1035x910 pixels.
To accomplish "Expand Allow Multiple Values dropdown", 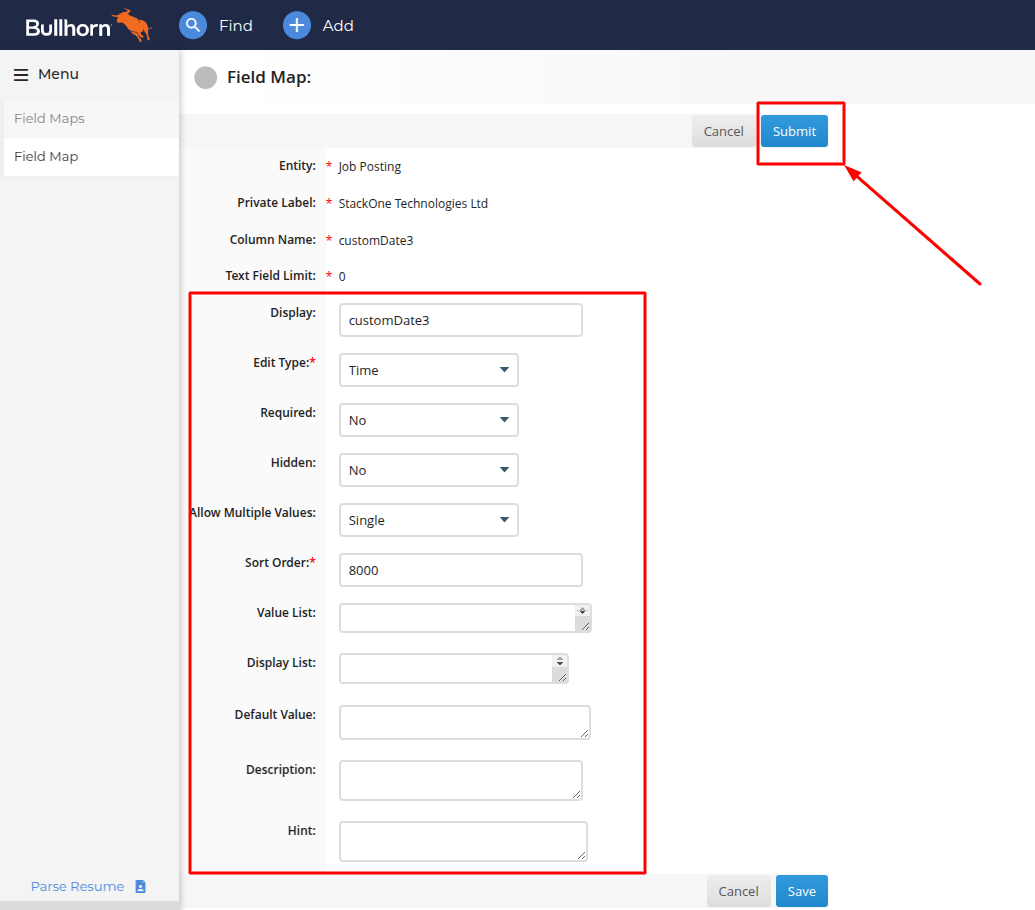I will pyautogui.click(x=428, y=520).
